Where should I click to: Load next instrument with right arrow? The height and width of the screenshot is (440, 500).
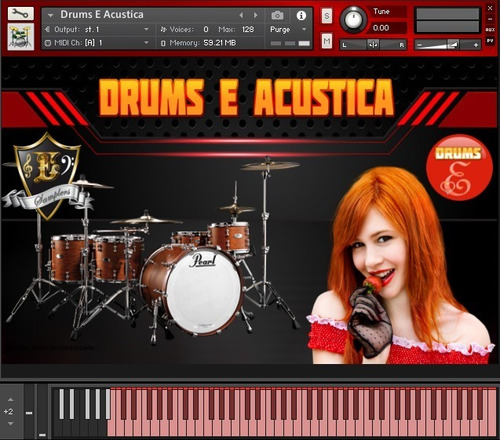click(x=255, y=15)
